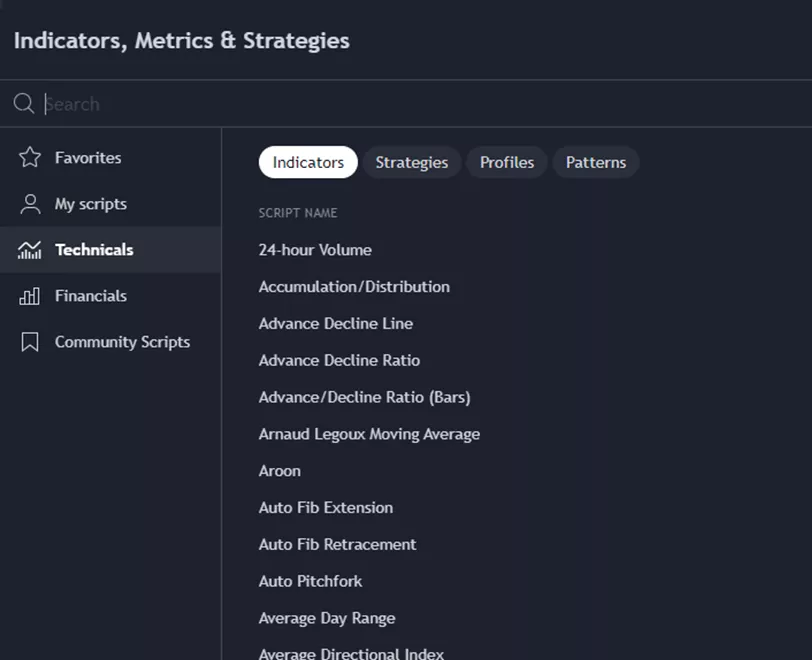Switch to the Profiles tab
The width and height of the screenshot is (812, 660).
point(507,162)
